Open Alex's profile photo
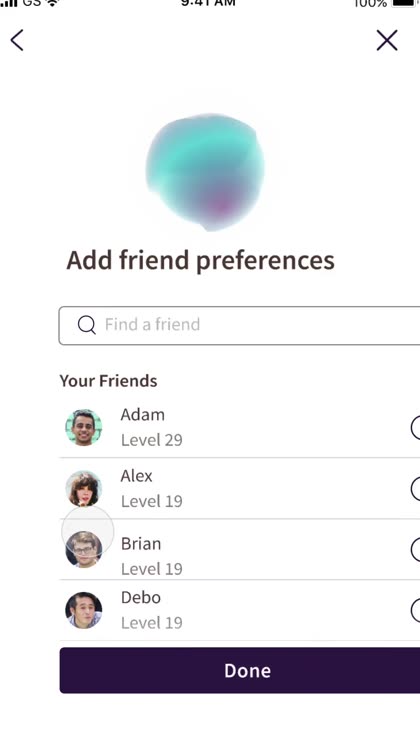 click(84, 488)
